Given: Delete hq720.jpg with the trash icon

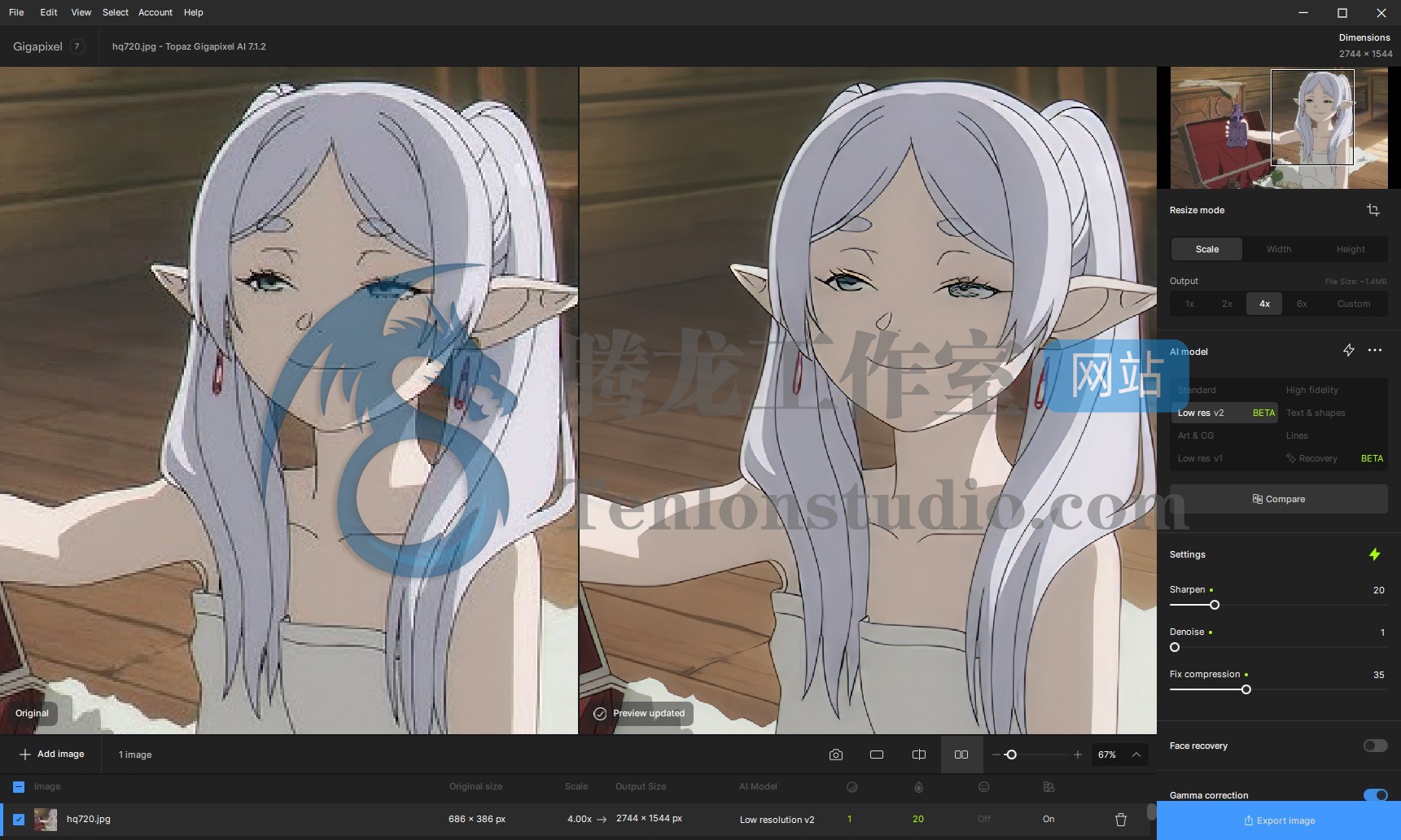Looking at the screenshot, I should pos(1121,820).
